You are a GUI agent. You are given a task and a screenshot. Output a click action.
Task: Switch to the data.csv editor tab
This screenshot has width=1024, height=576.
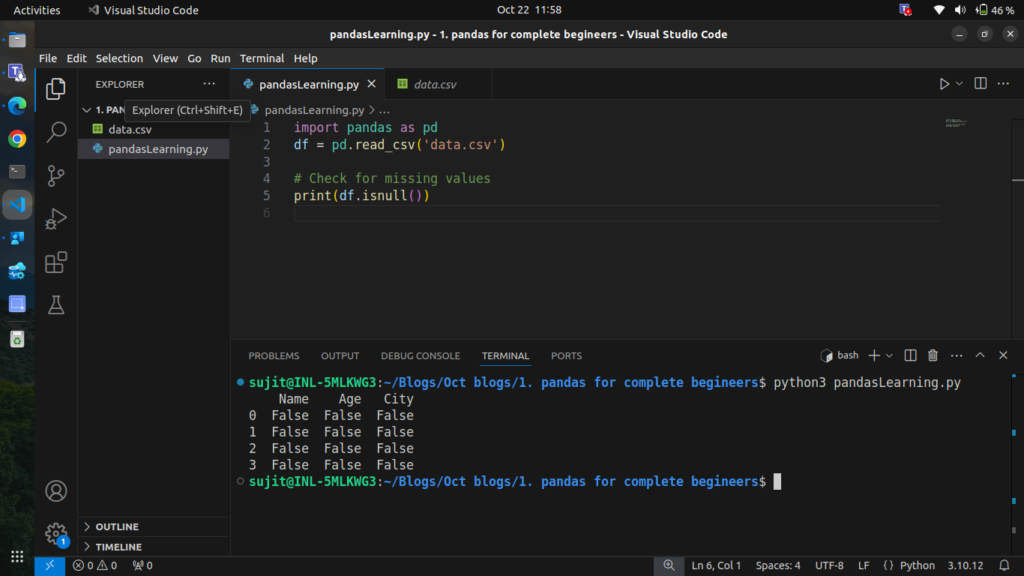434,84
